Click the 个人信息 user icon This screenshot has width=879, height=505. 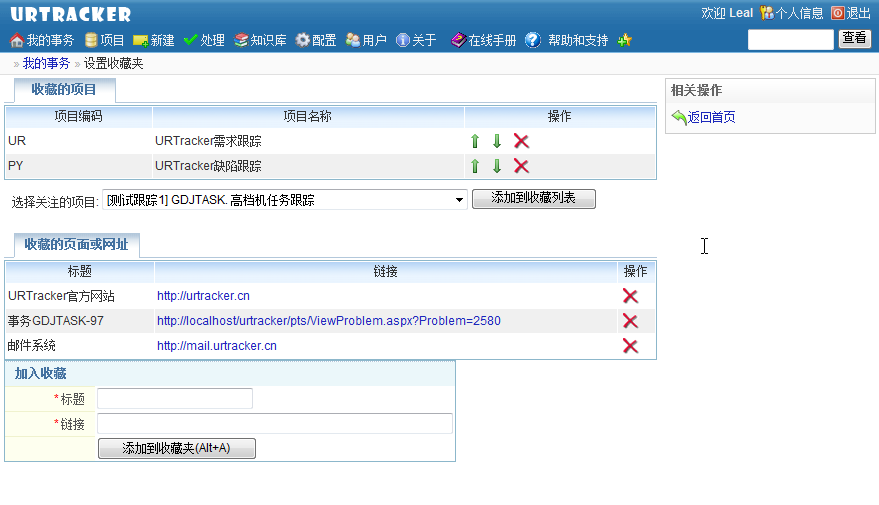(767, 13)
